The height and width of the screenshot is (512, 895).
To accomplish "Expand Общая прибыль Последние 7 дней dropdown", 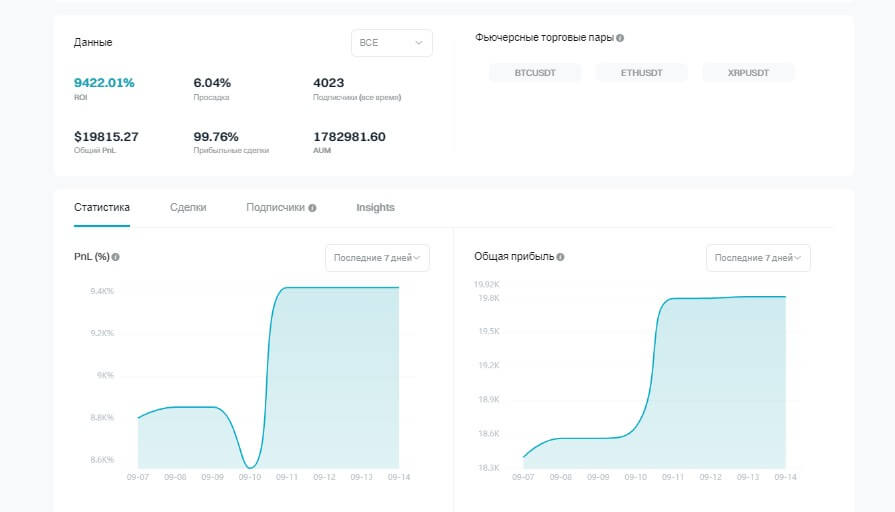I will (x=758, y=258).
